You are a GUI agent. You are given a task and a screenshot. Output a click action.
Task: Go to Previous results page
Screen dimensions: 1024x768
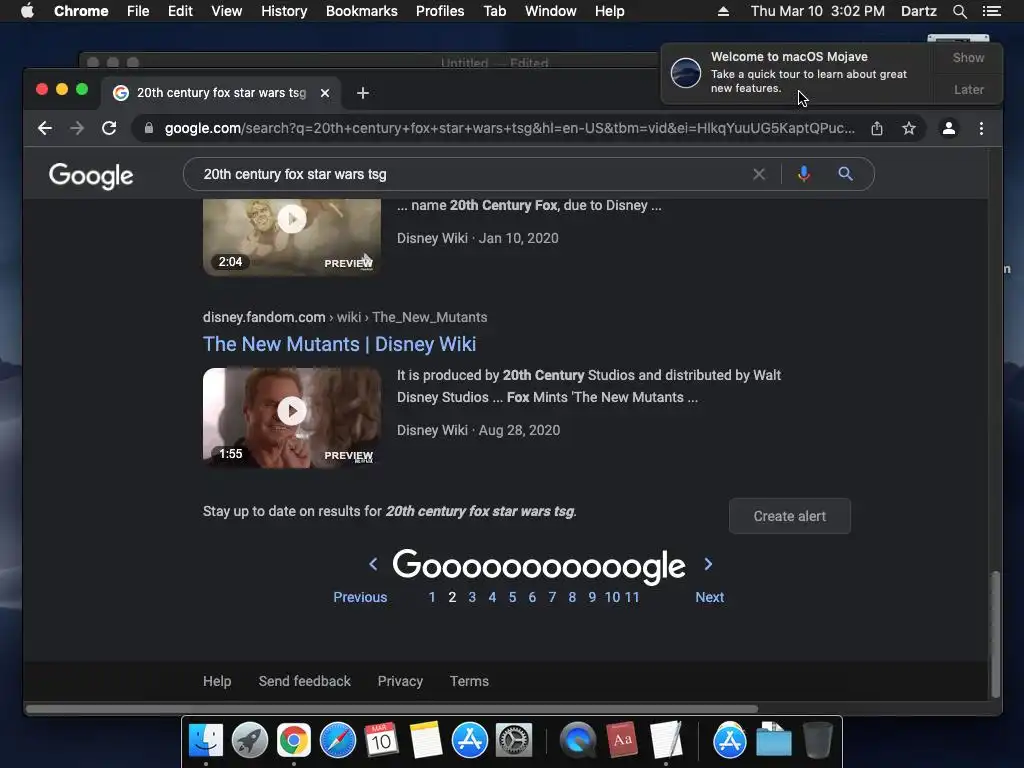point(360,597)
